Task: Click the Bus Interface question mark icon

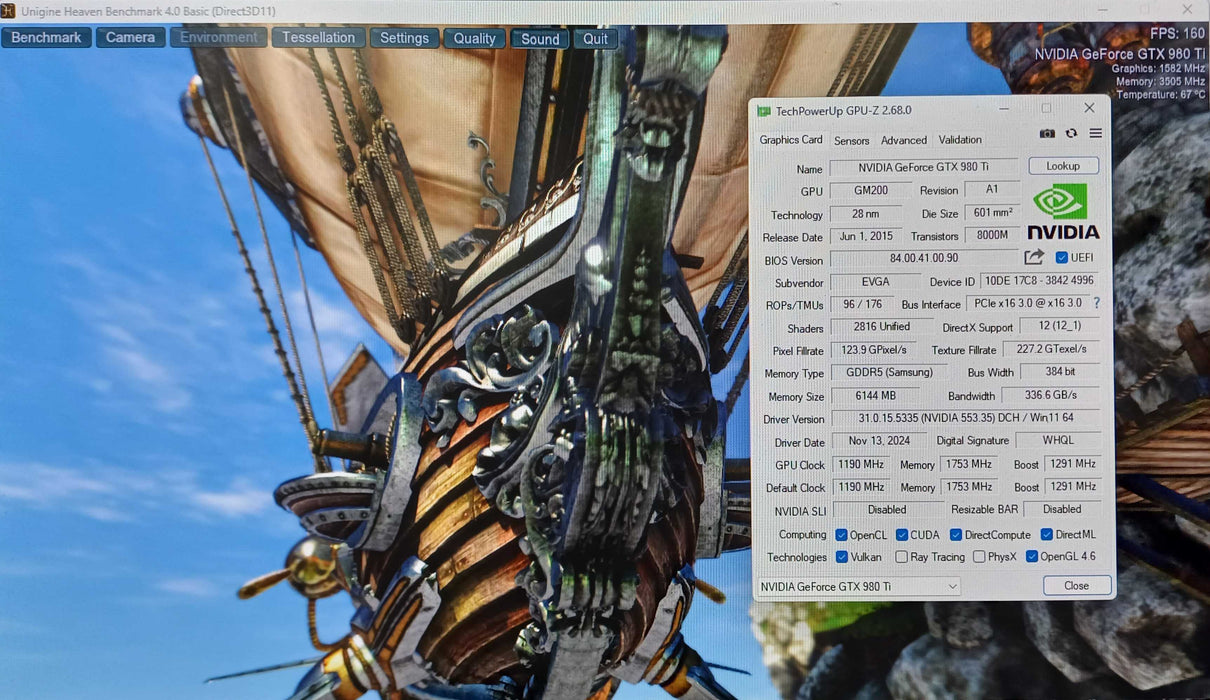Action: (1096, 304)
